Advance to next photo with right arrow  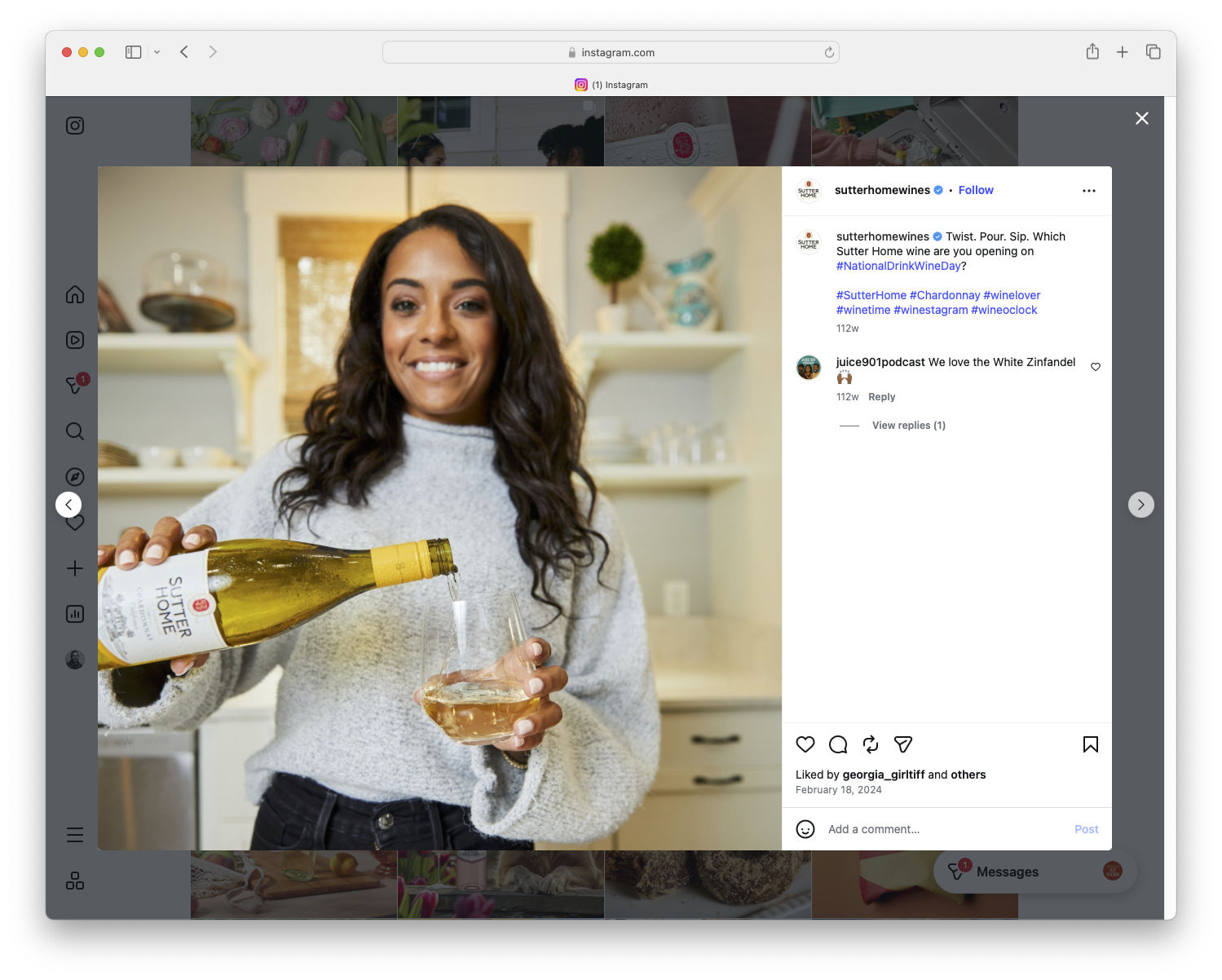[1140, 504]
